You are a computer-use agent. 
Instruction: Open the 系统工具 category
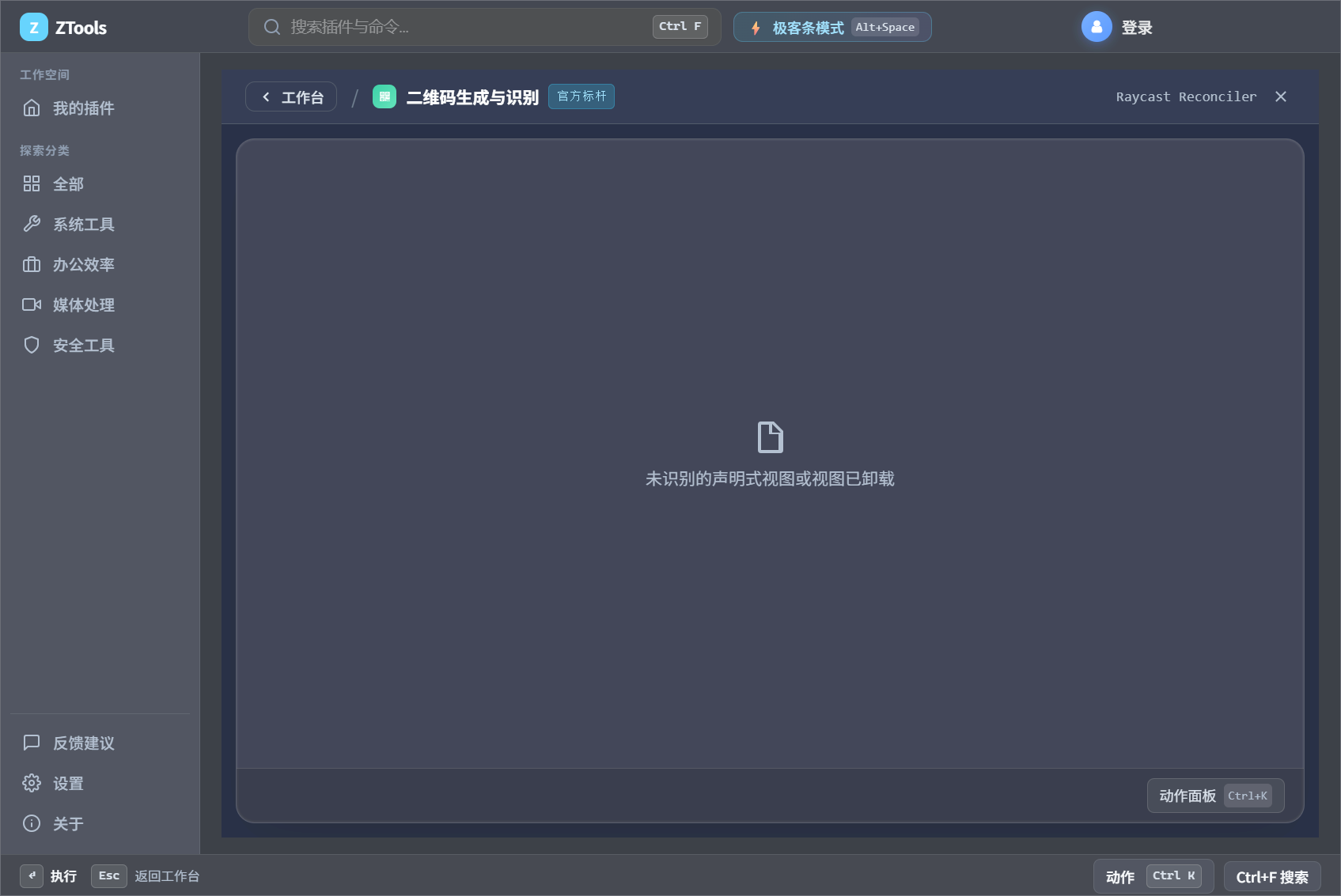[x=100, y=225]
